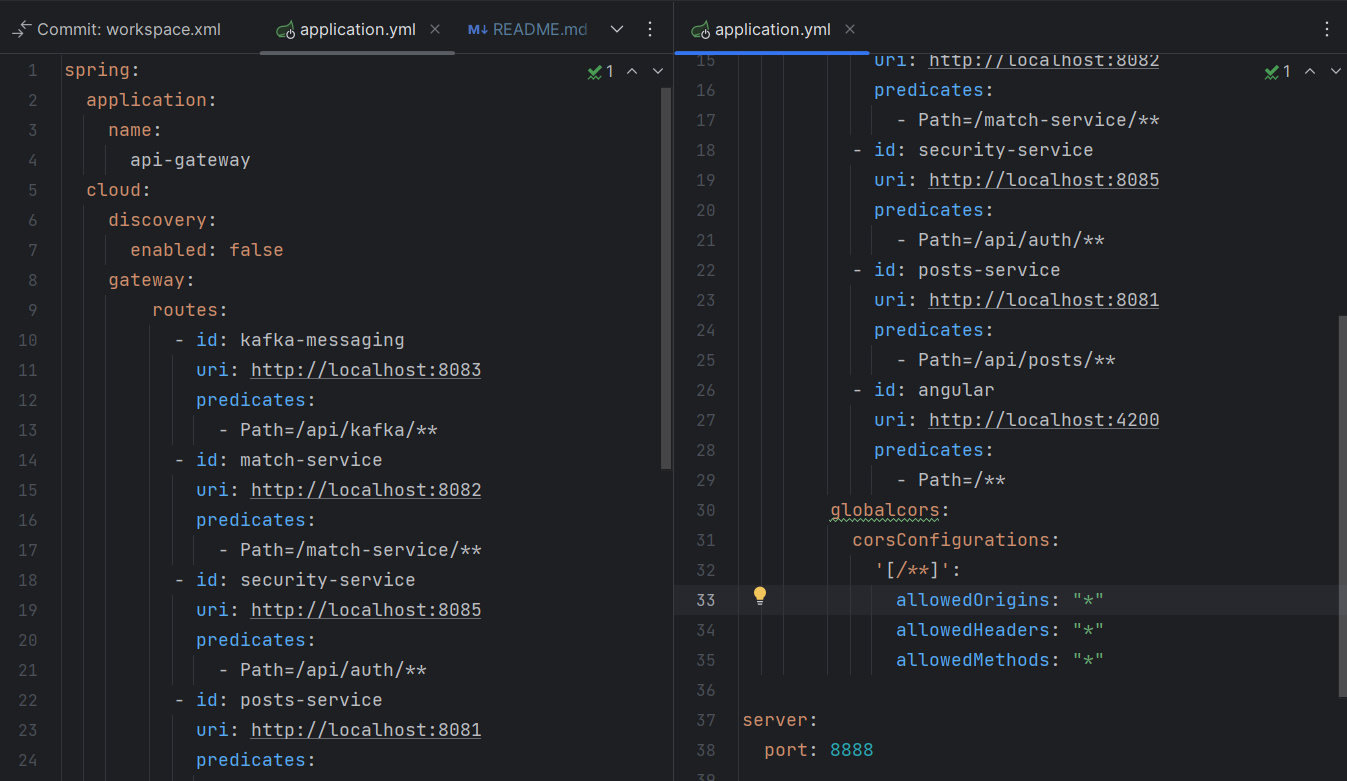Viewport: 1347px width, 781px height.
Task: Click 'corsConfigurations:' on line 31
Action: tap(955, 540)
